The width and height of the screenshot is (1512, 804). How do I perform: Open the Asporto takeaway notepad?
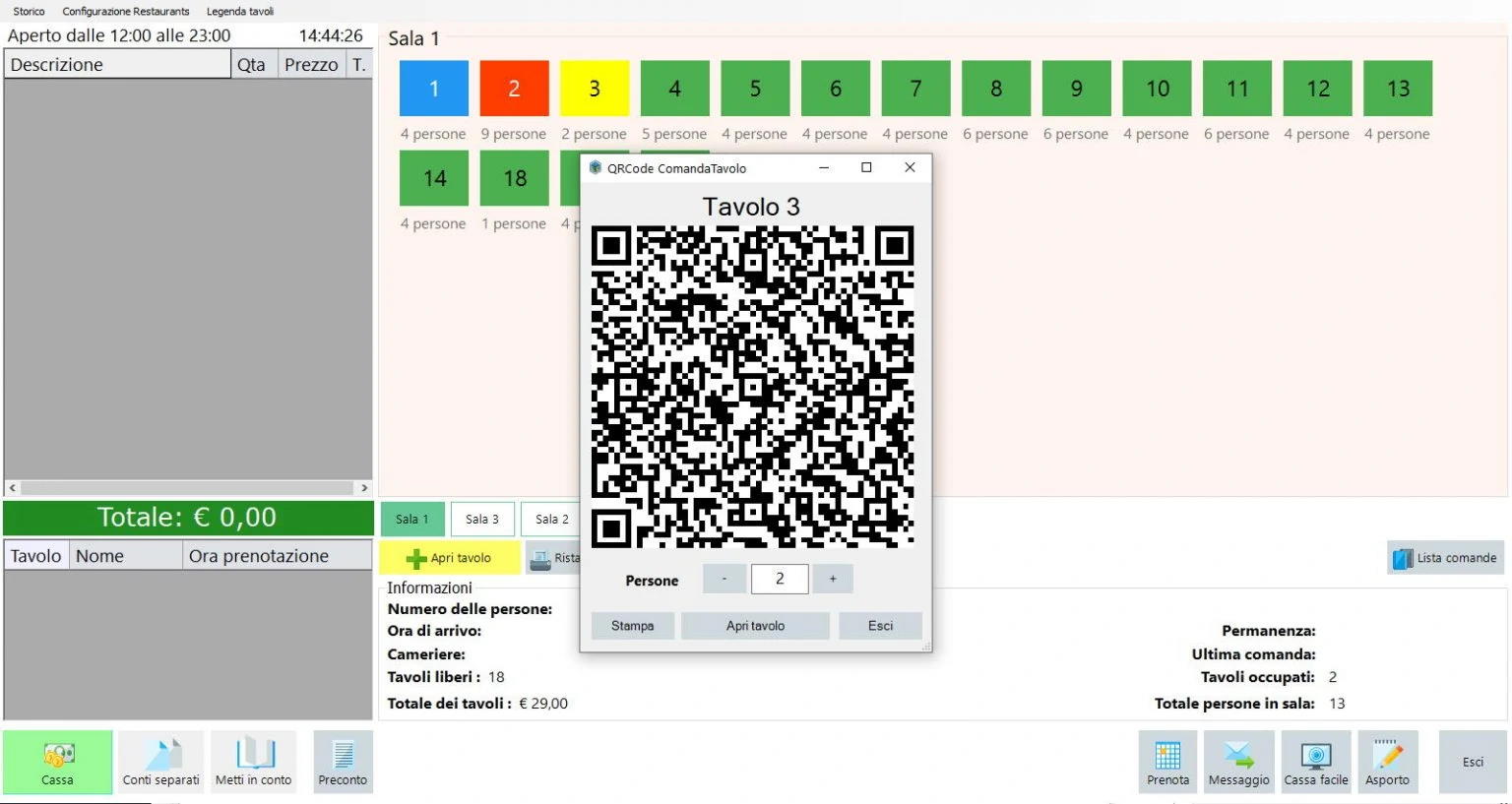tap(1387, 762)
